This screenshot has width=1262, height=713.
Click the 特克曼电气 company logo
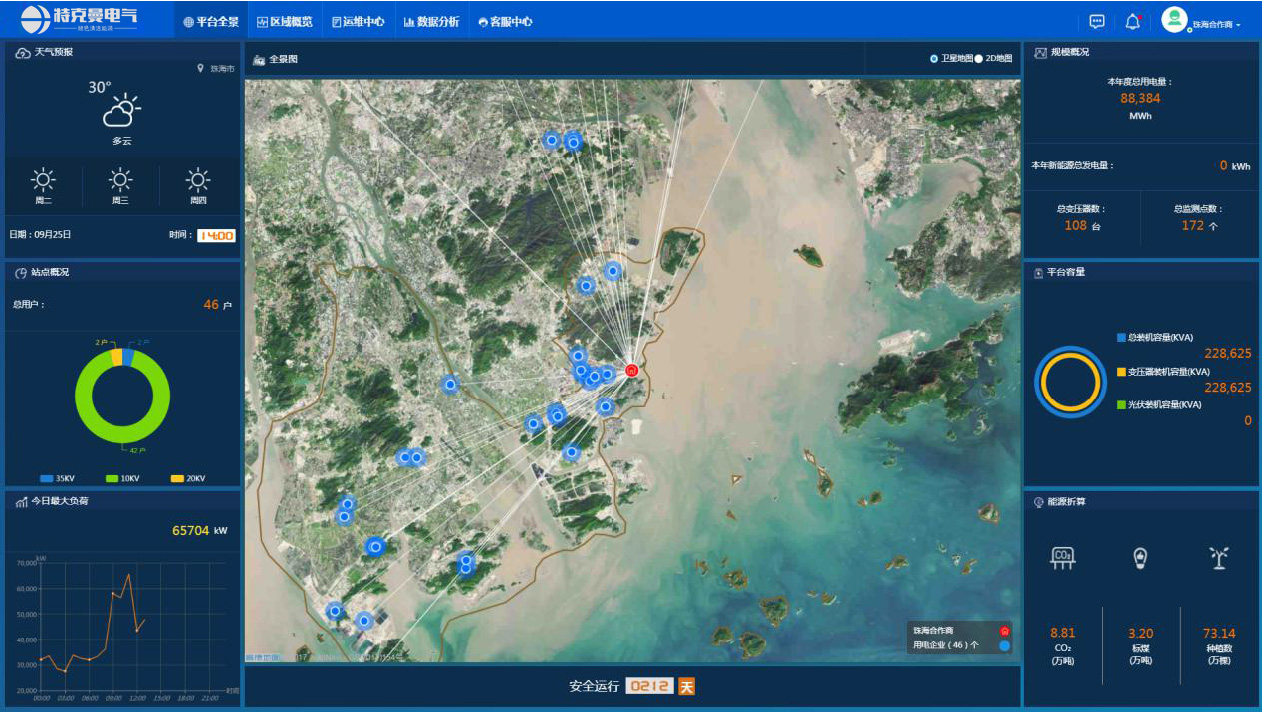pos(80,20)
